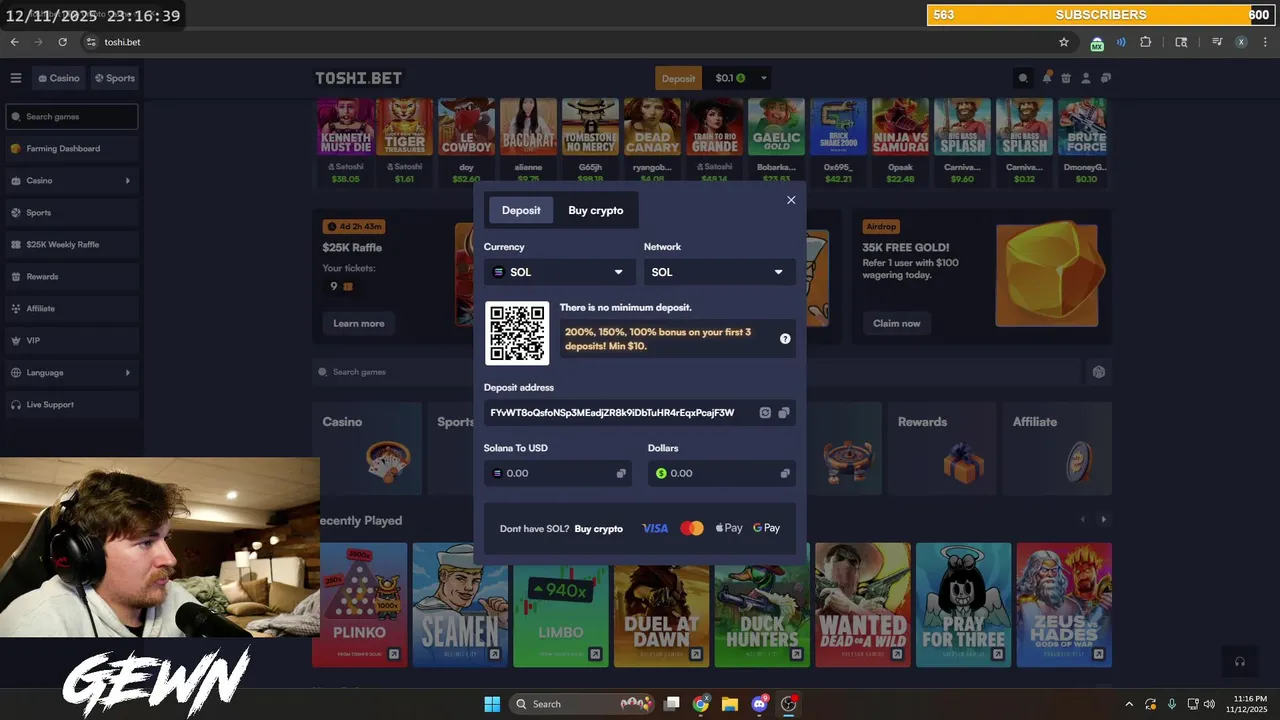Switch to Sports in top navigation
The image size is (1280, 720).
click(x=115, y=78)
